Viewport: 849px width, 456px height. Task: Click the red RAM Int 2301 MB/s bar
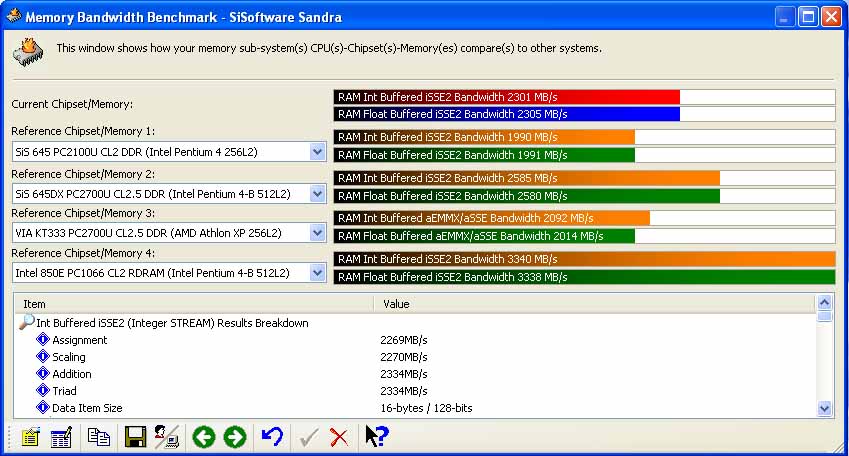click(x=506, y=97)
